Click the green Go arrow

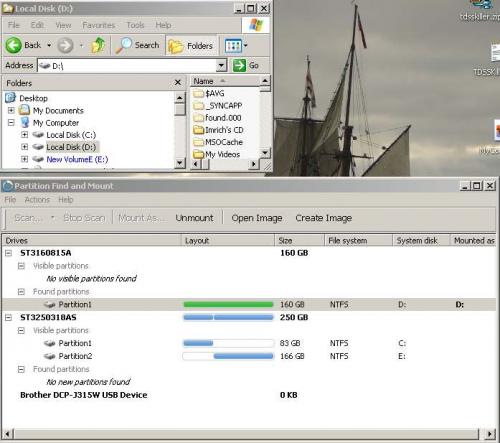[239, 65]
